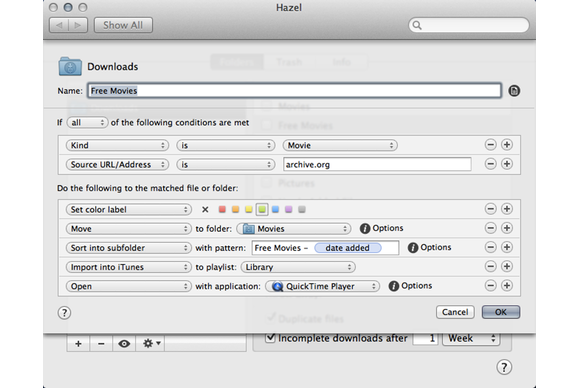This screenshot has width=580, height=388.
Task: Click the search field in the toolbar
Action: click(469, 25)
